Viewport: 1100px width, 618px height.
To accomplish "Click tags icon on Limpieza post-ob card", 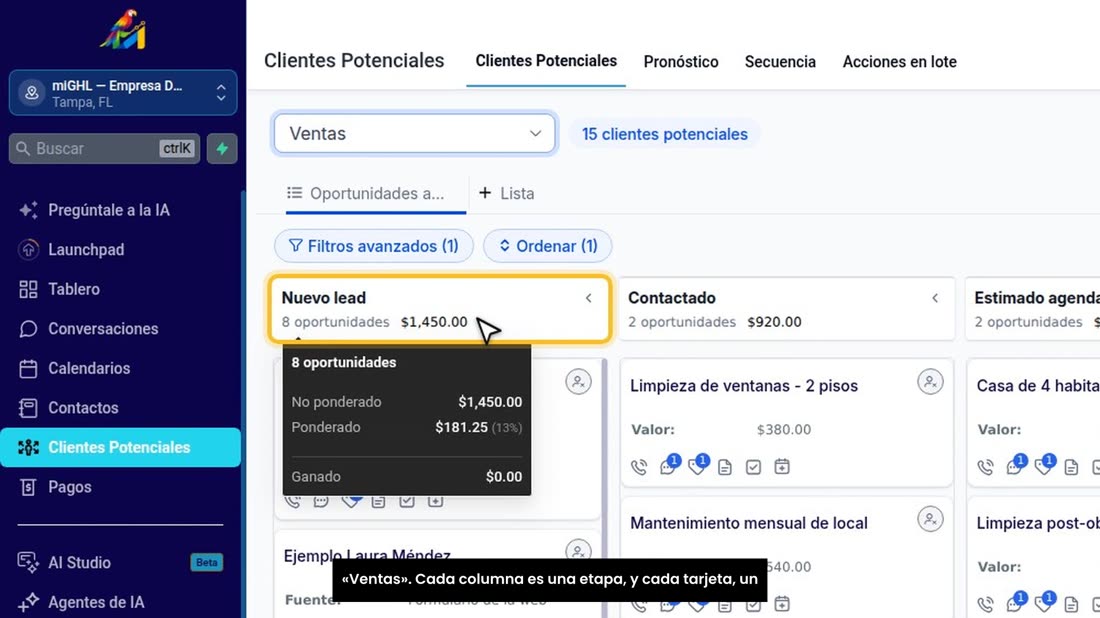I will (x=1044, y=603).
